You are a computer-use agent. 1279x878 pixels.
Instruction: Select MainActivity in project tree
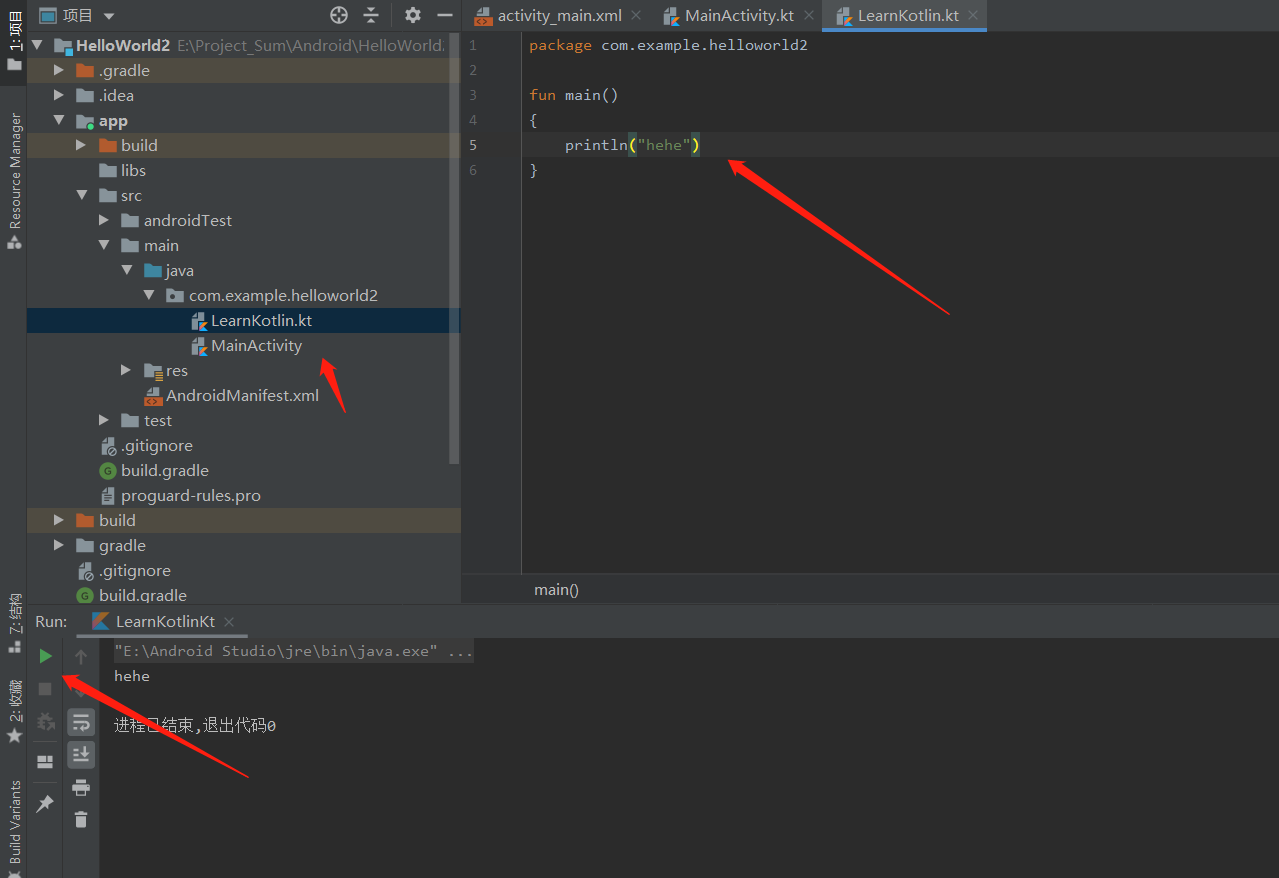tap(256, 345)
